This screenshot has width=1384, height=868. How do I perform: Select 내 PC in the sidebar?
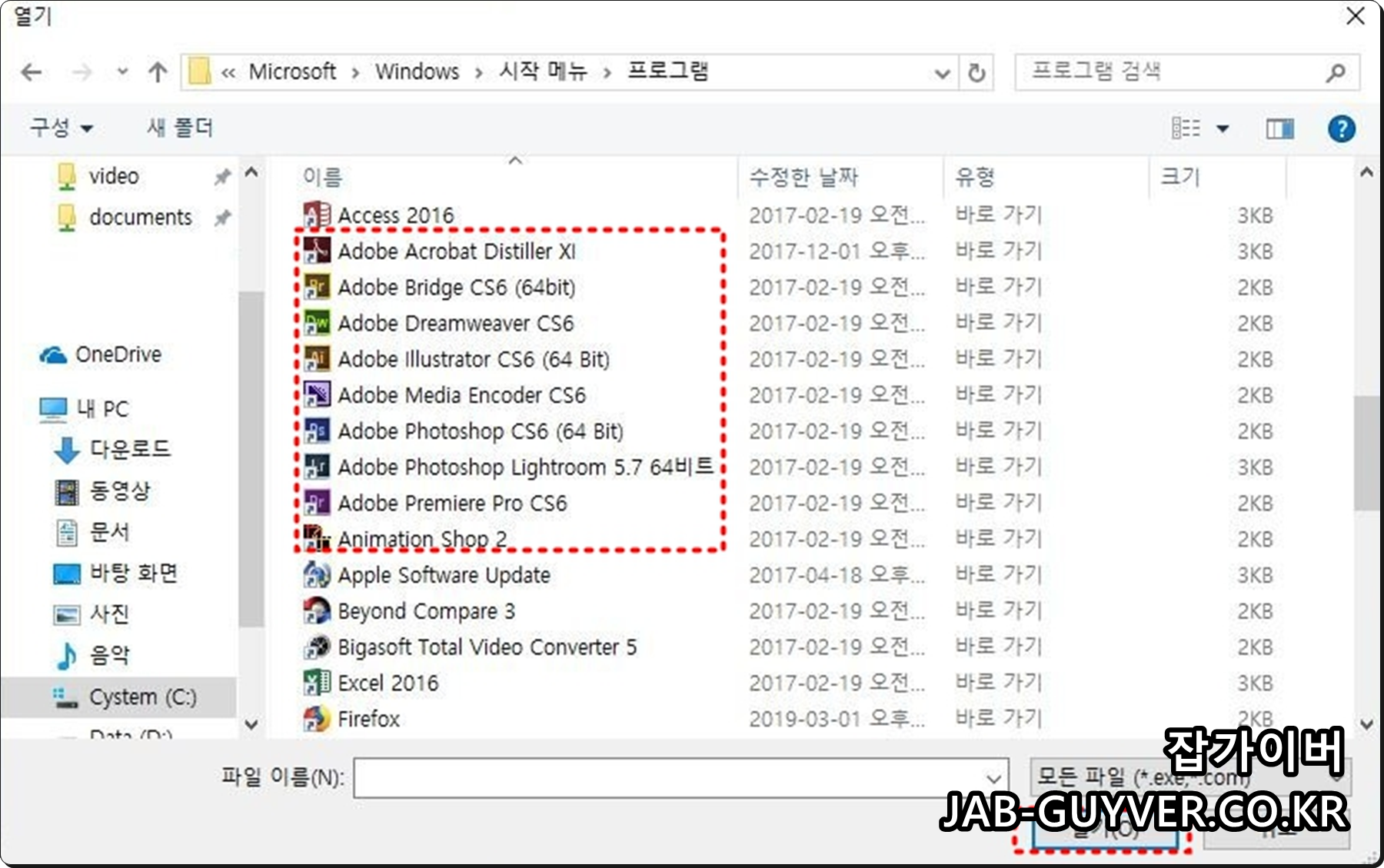click(x=85, y=409)
